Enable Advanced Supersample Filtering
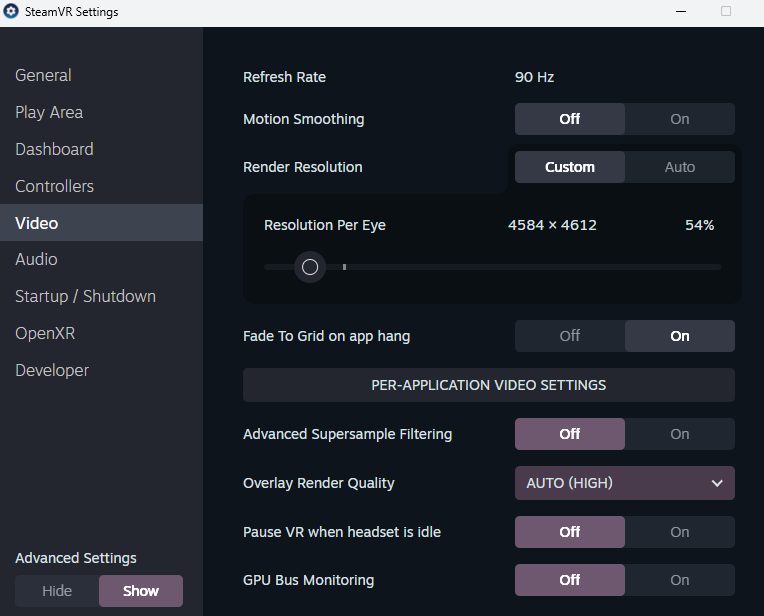 (679, 434)
